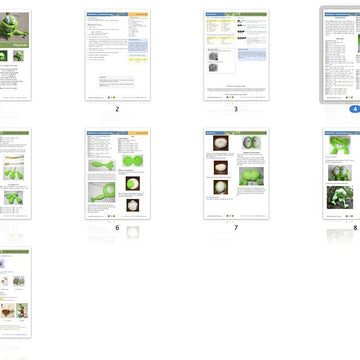
Task: Click the blue page number badge "4"
Action: [x=355, y=109]
